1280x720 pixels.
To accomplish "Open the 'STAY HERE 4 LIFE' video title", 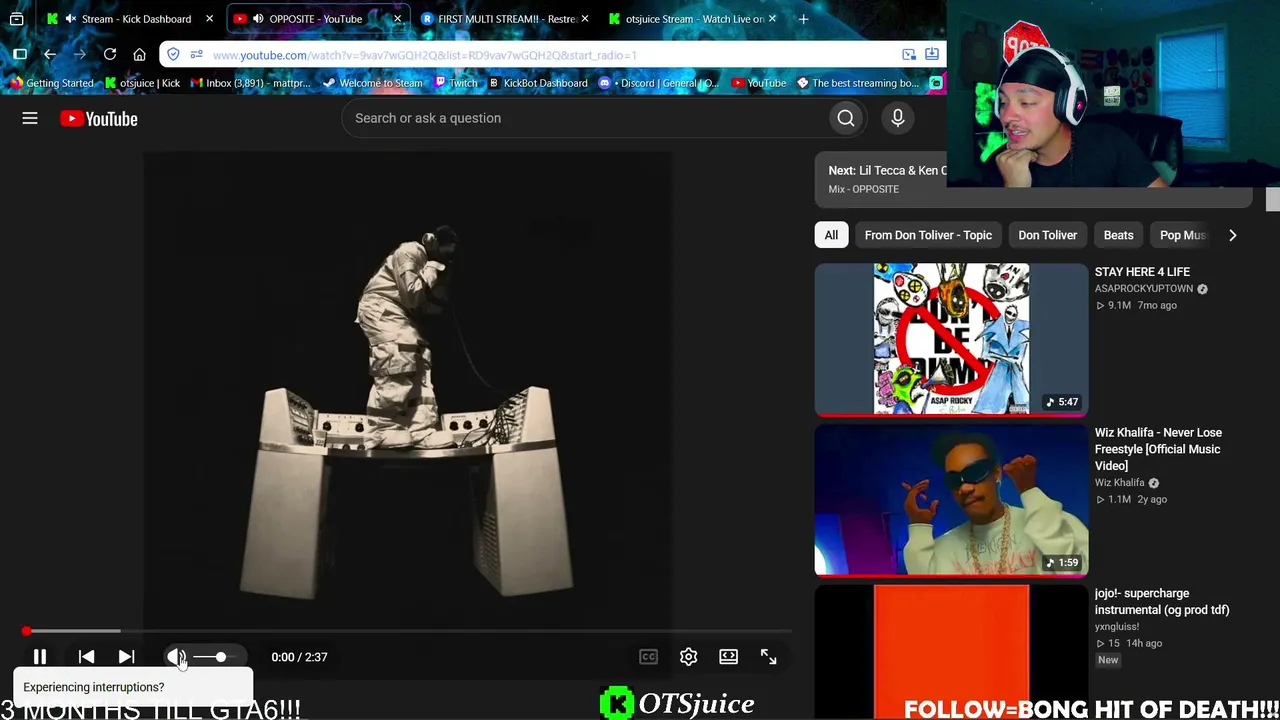I will point(1142,272).
